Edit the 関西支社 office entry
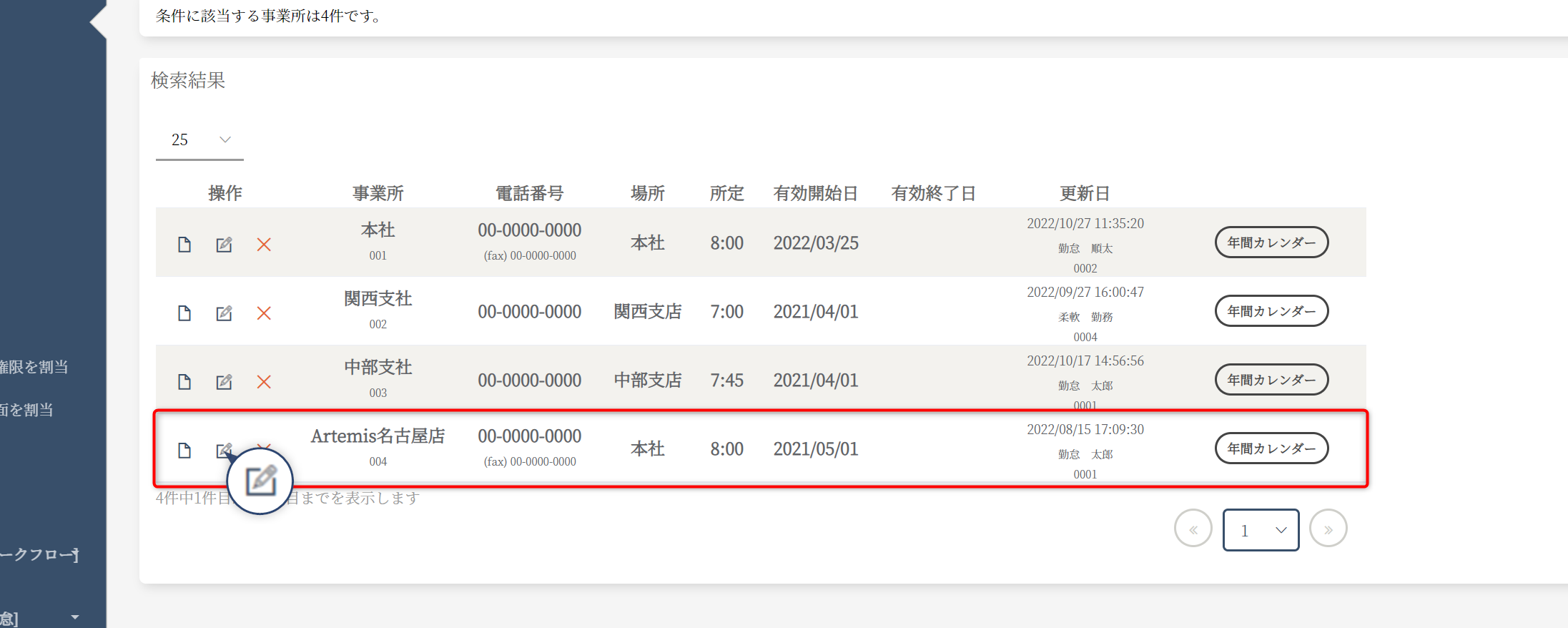This screenshot has height=628, width=1568. 224,313
